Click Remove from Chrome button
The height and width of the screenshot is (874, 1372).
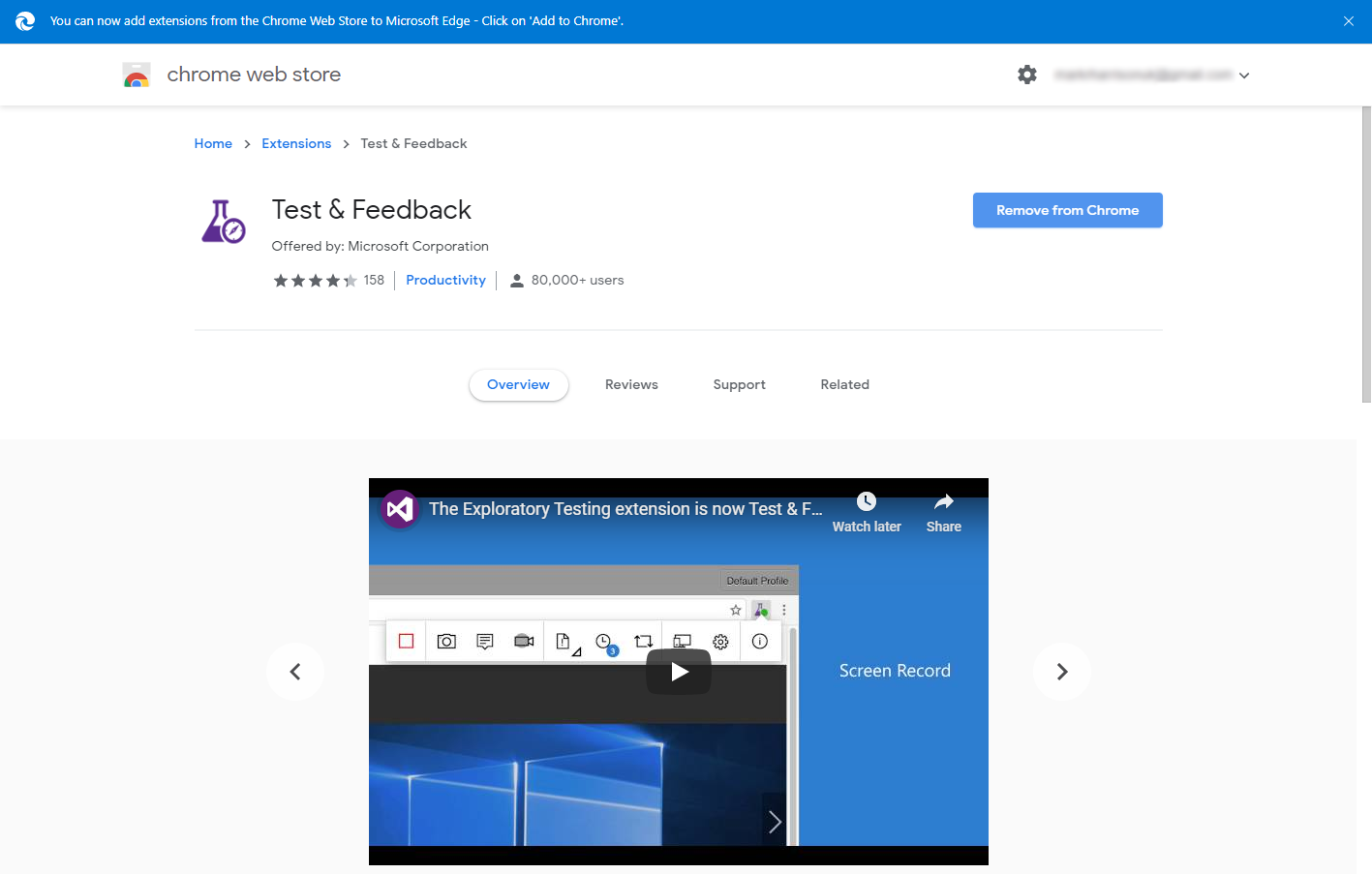coord(1067,210)
